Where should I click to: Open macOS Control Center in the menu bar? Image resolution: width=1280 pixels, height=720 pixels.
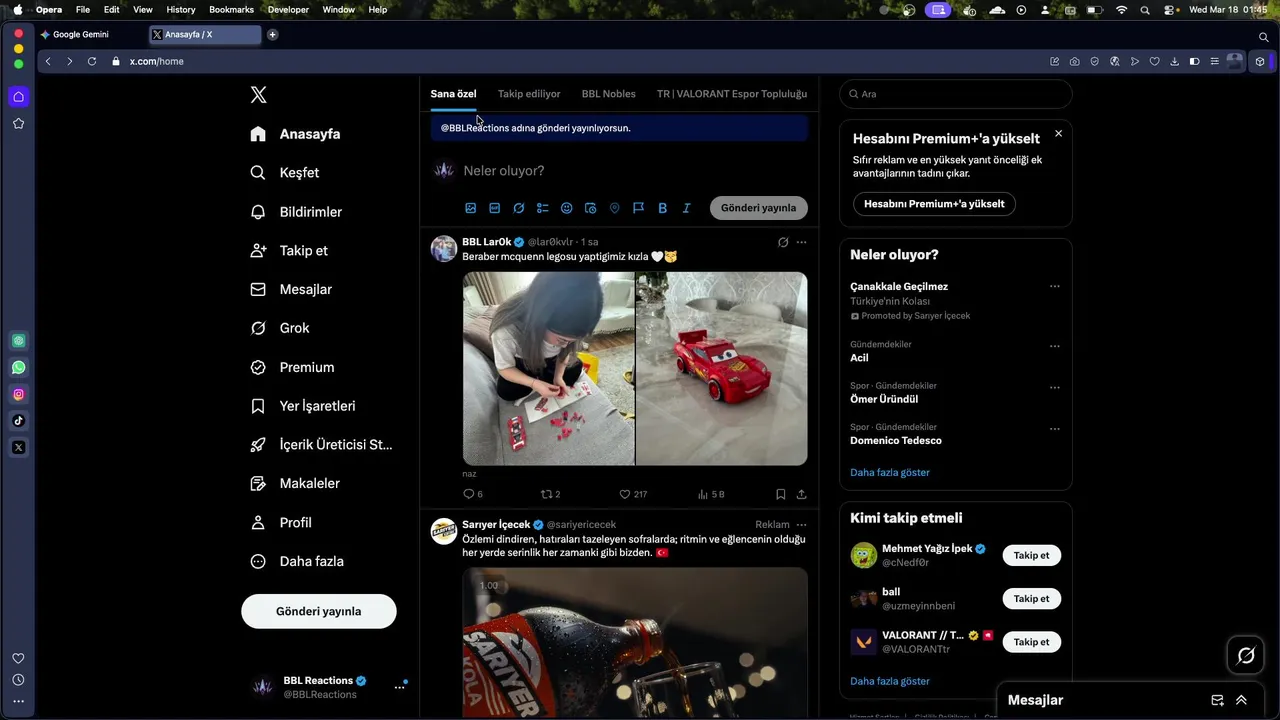[x=1169, y=9]
